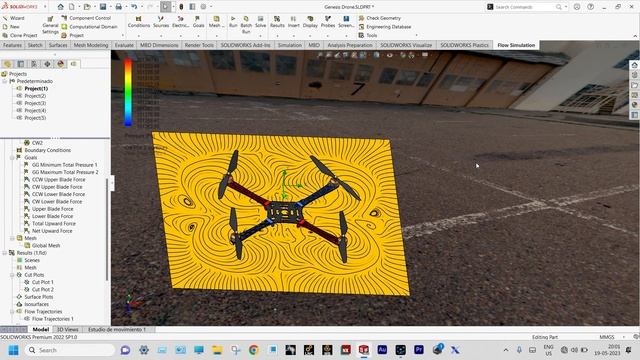The height and width of the screenshot is (360, 640).
Task: Switch to the Sketch tab
Action: [35, 45]
